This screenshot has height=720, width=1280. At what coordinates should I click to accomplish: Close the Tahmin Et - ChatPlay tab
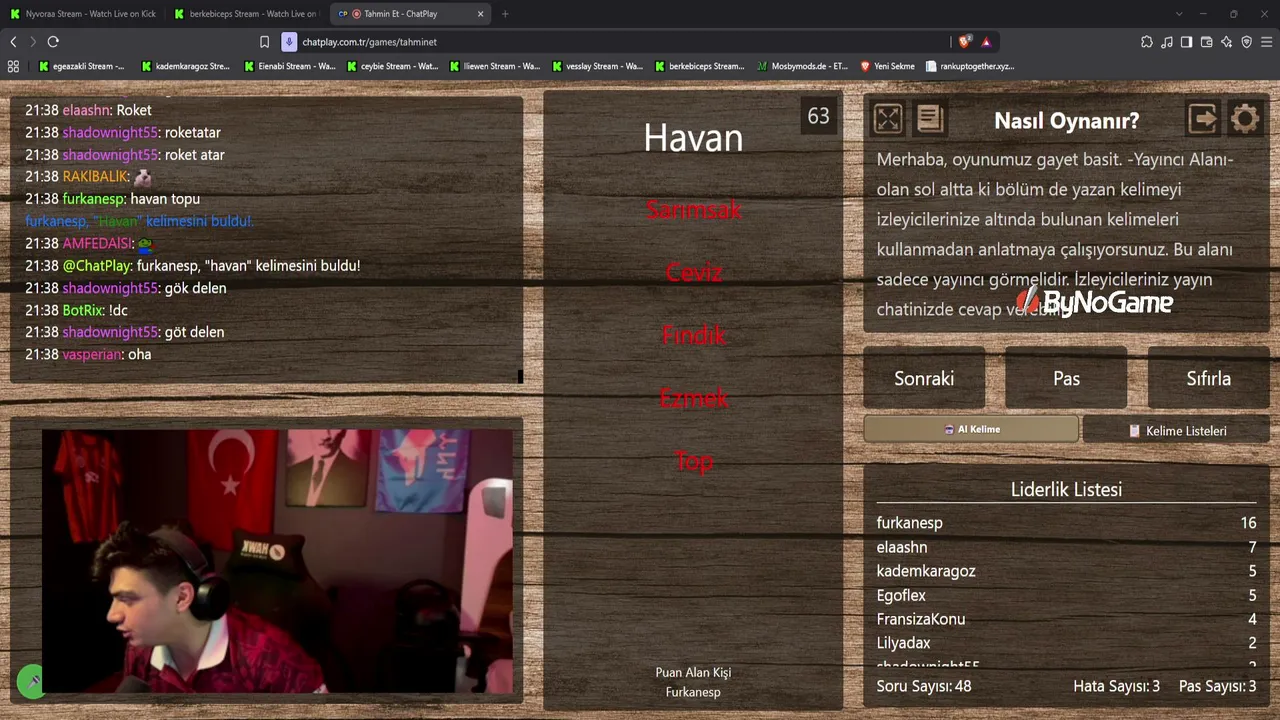pos(480,14)
